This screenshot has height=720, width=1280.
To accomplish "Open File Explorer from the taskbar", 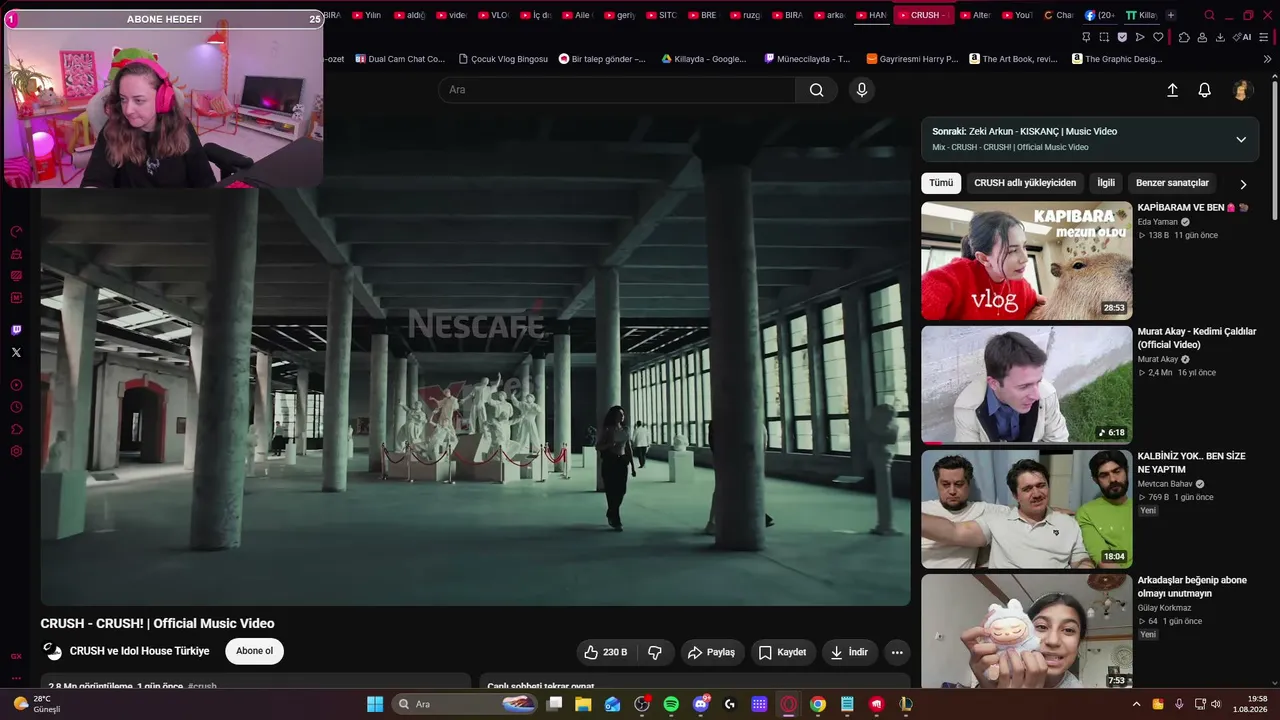I will pyautogui.click(x=583, y=704).
